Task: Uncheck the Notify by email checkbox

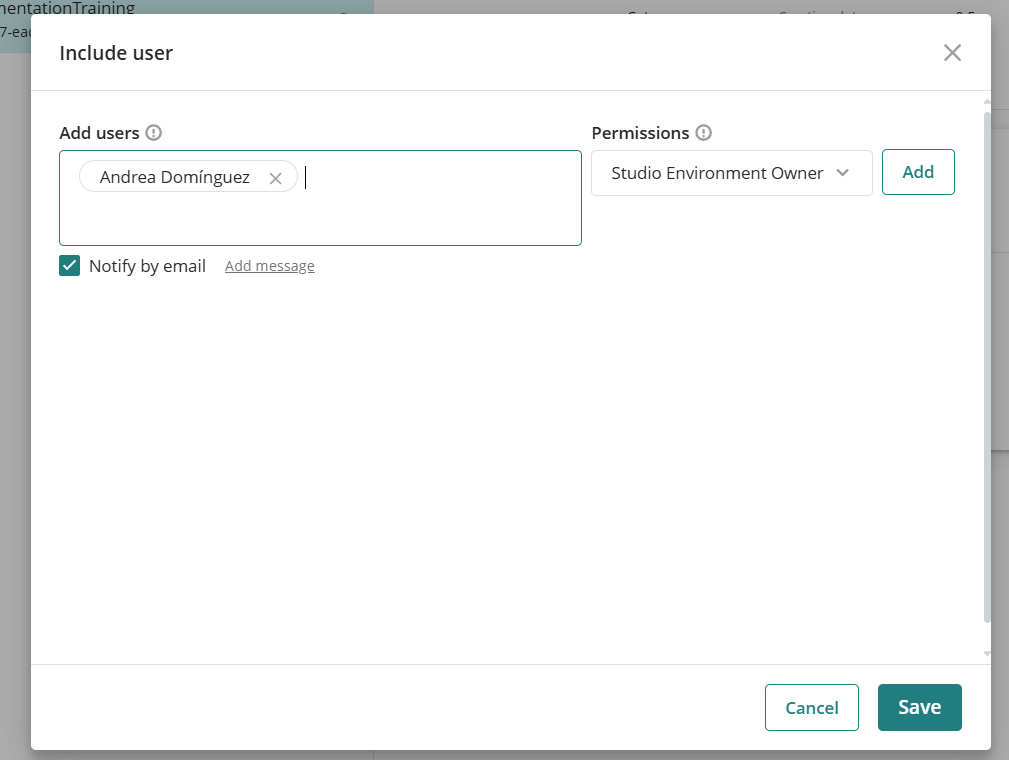Action: tap(69, 266)
